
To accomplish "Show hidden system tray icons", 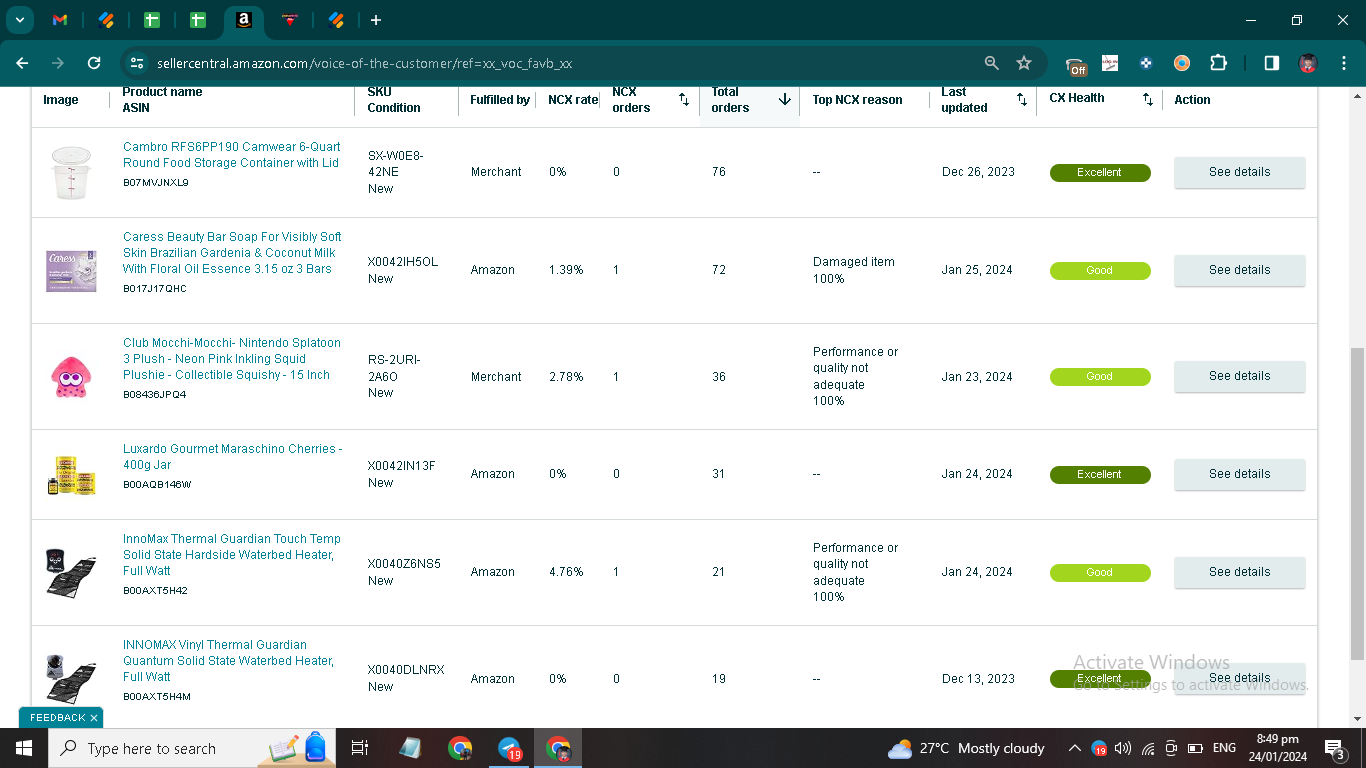I will click(x=1075, y=748).
